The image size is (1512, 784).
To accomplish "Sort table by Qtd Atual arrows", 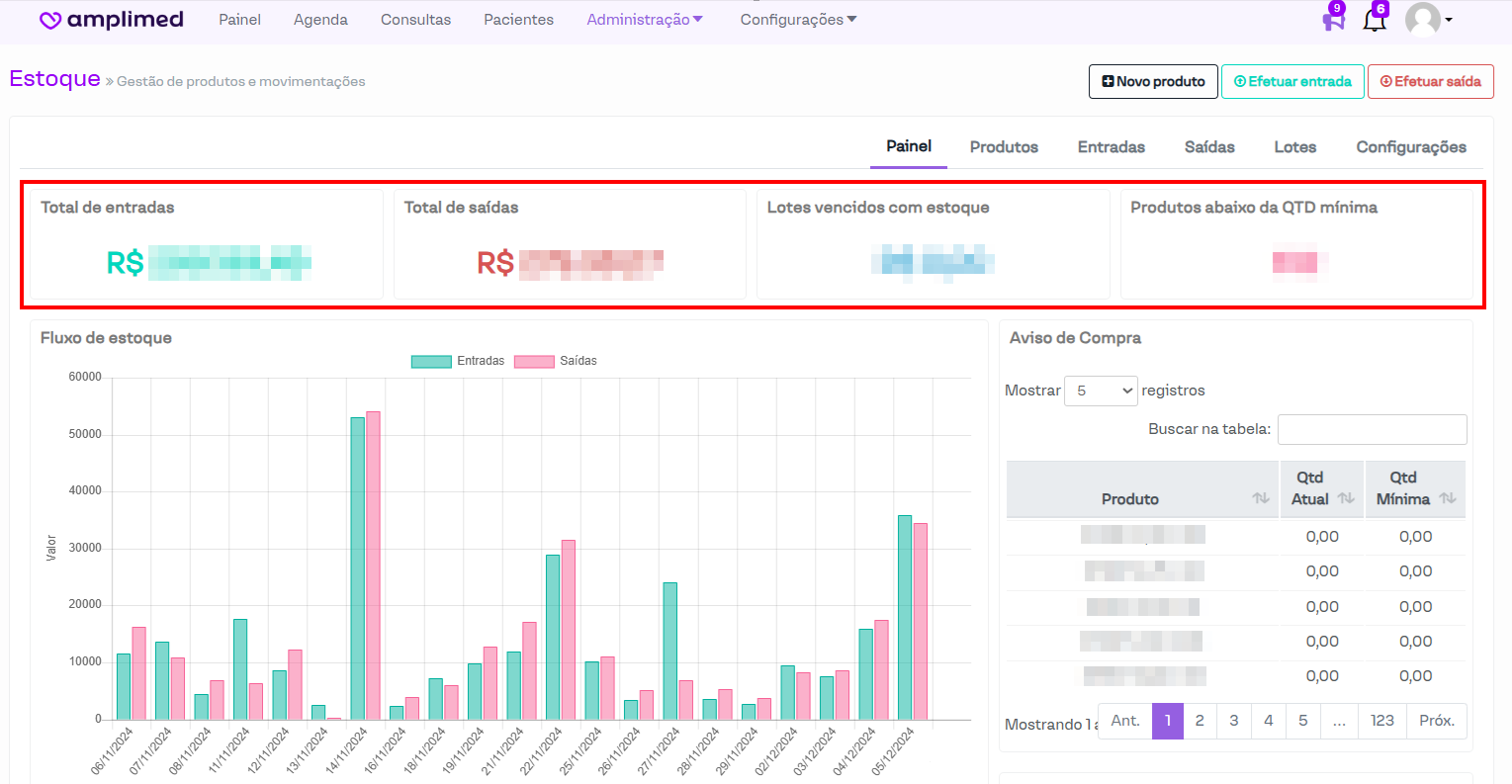I will click(x=1346, y=498).
